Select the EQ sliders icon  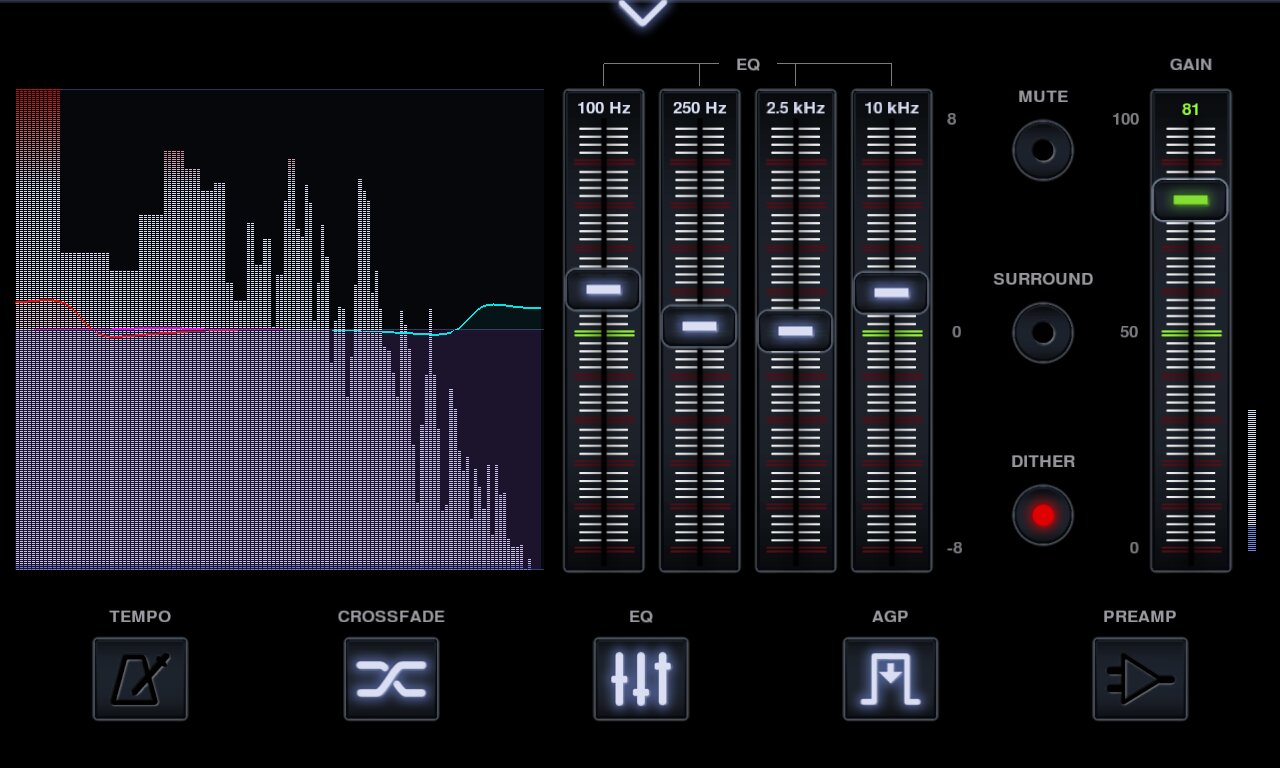pos(641,679)
